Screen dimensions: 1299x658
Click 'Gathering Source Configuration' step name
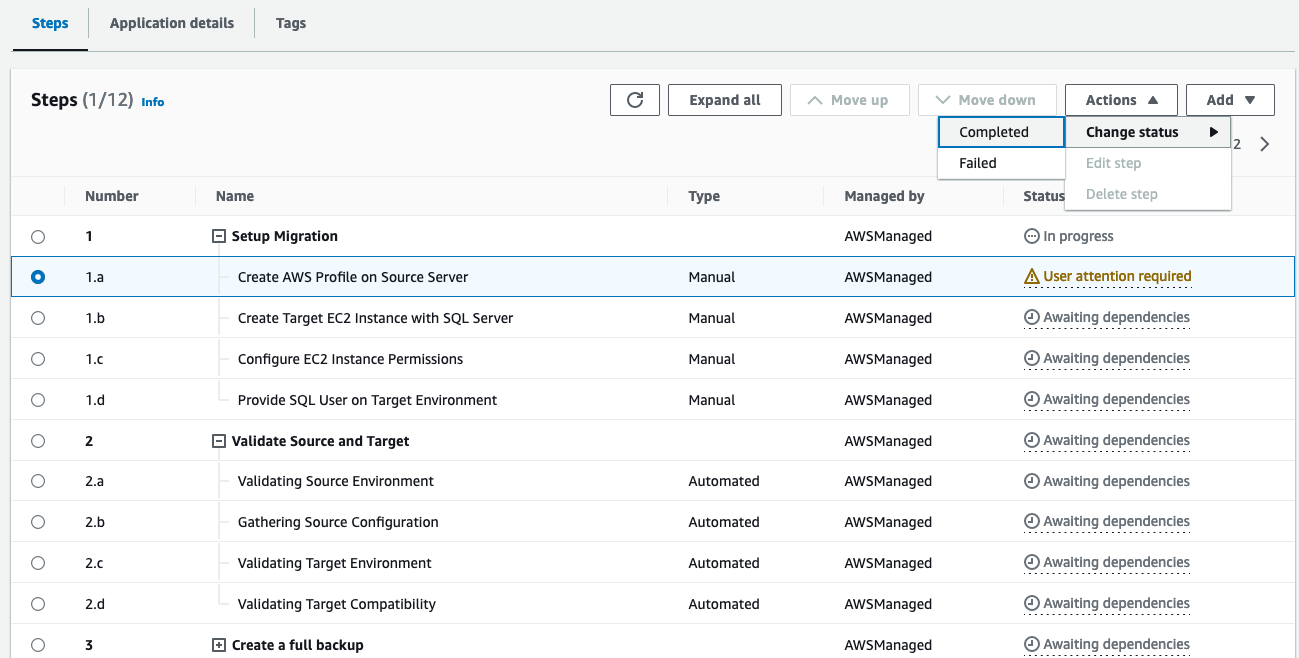pyautogui.click(x=338, y=522)
